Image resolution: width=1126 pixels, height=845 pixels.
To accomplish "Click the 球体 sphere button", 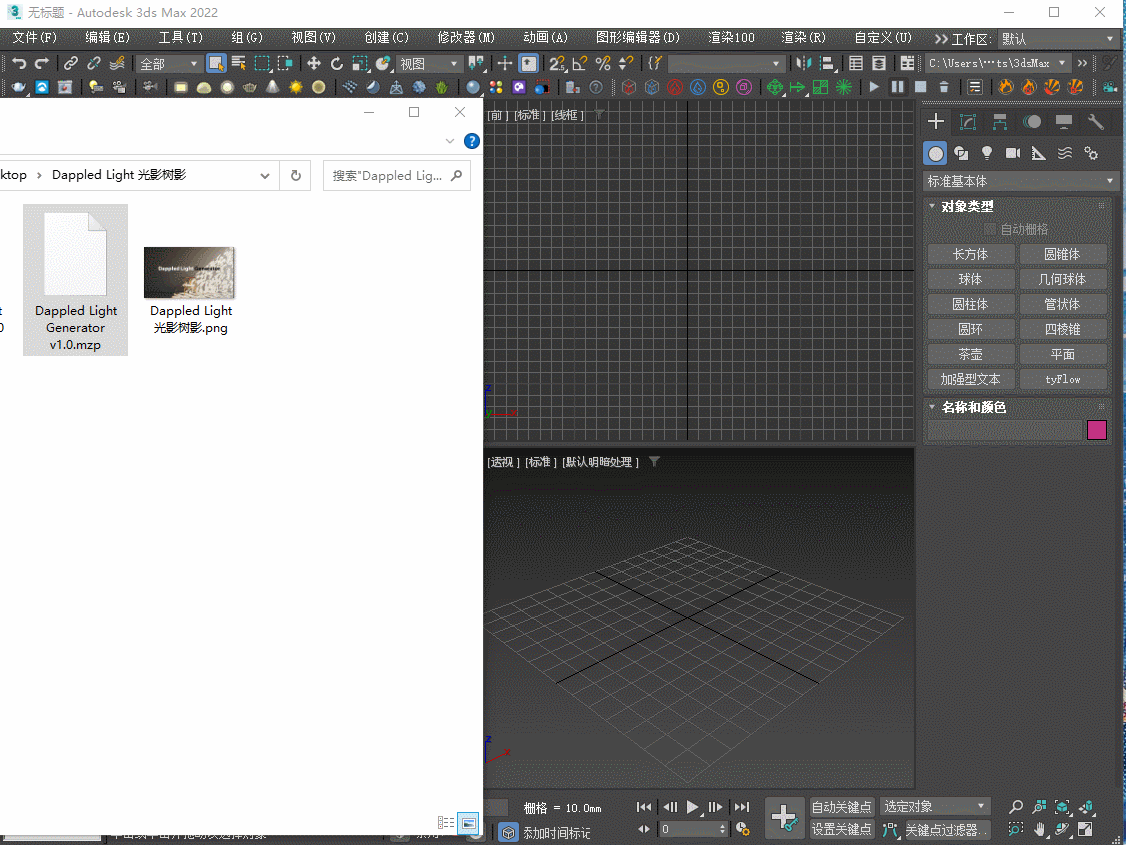I will pyautogui.click(x=970, y=279).
